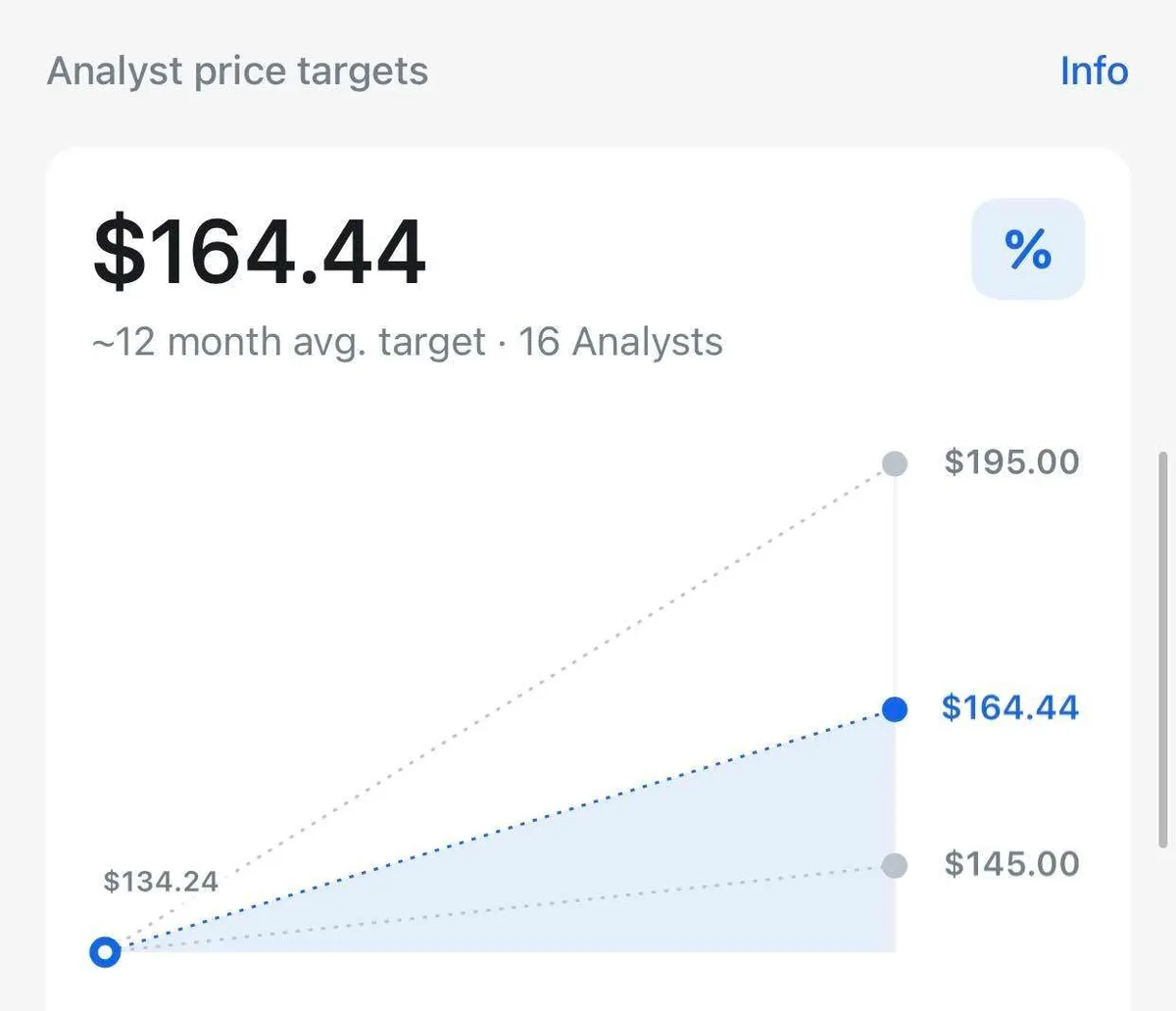
Task: Tap the blue $164.44 average label
Action: coord(1009,707)
